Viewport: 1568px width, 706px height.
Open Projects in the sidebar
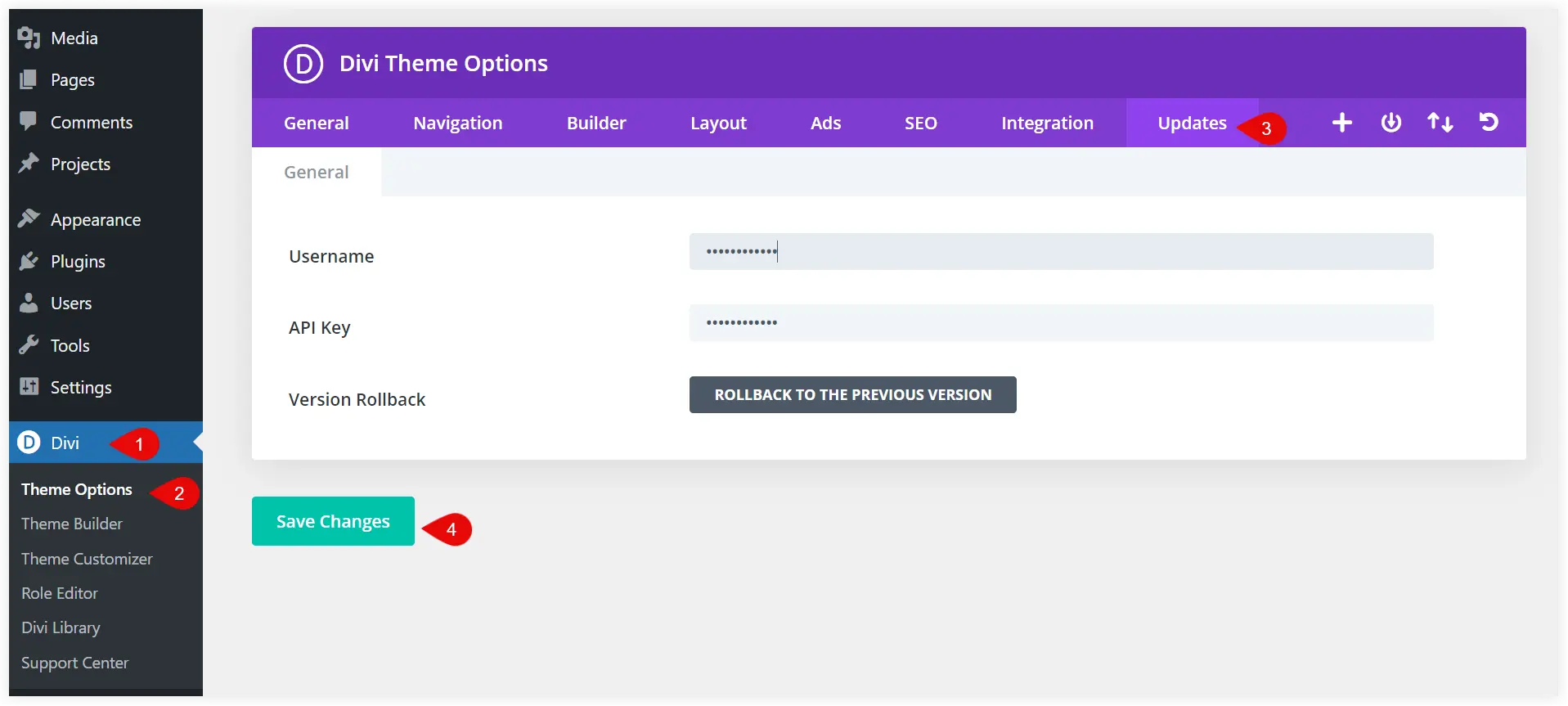coord(106,164)
